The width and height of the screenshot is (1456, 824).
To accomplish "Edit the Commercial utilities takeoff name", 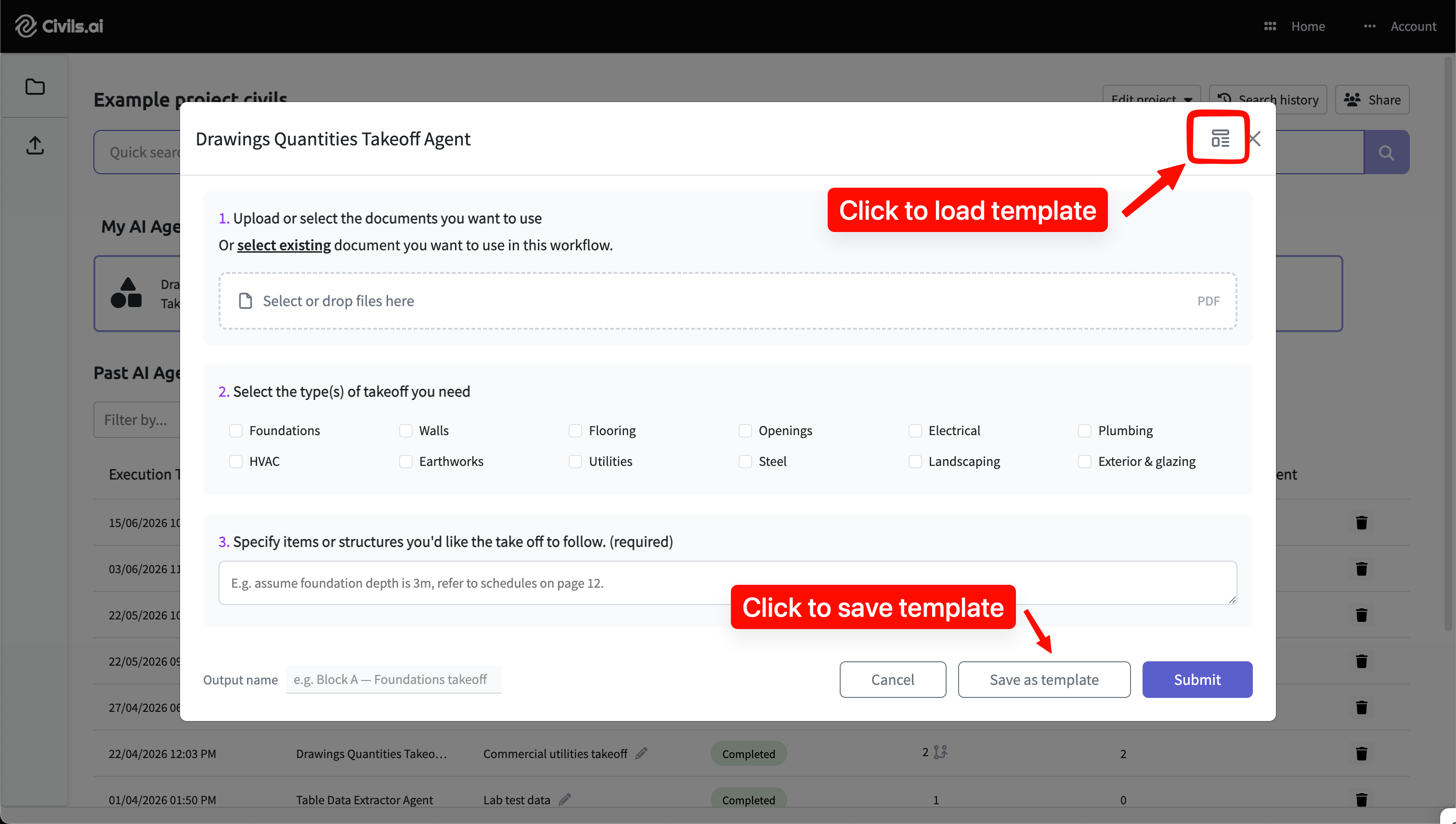I will (641, 753).
